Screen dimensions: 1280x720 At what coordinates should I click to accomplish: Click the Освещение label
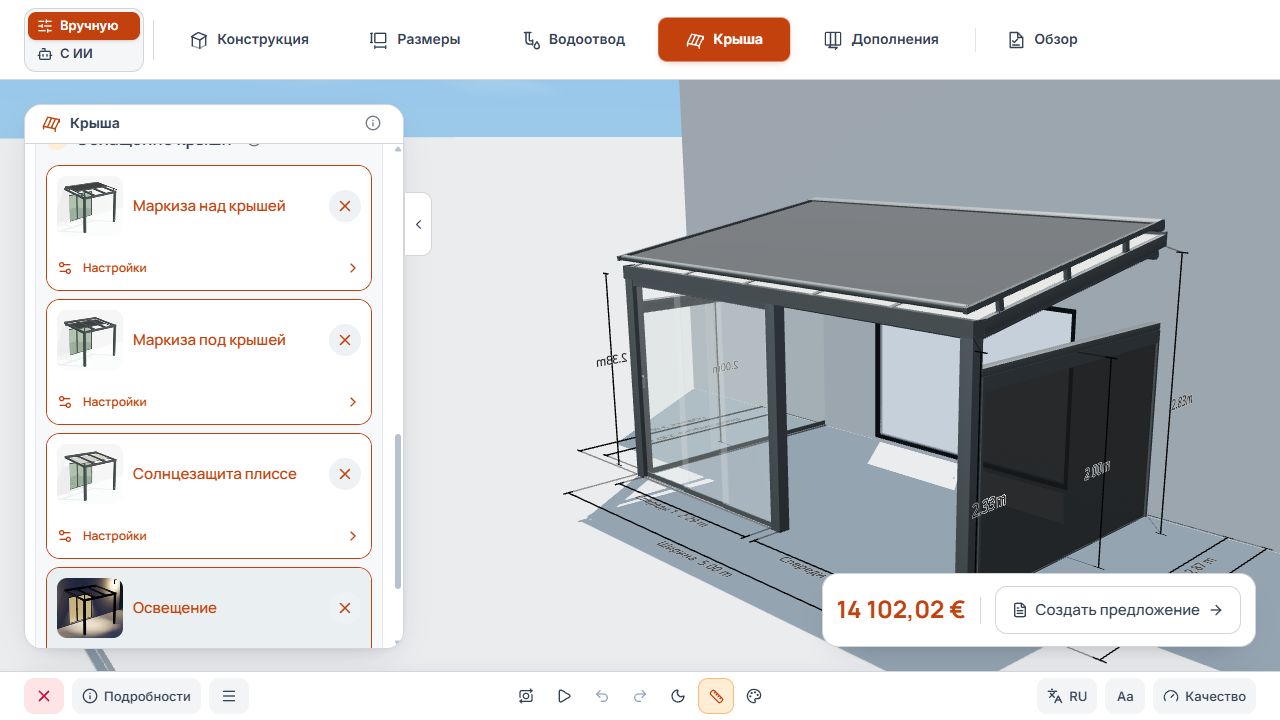175,608
